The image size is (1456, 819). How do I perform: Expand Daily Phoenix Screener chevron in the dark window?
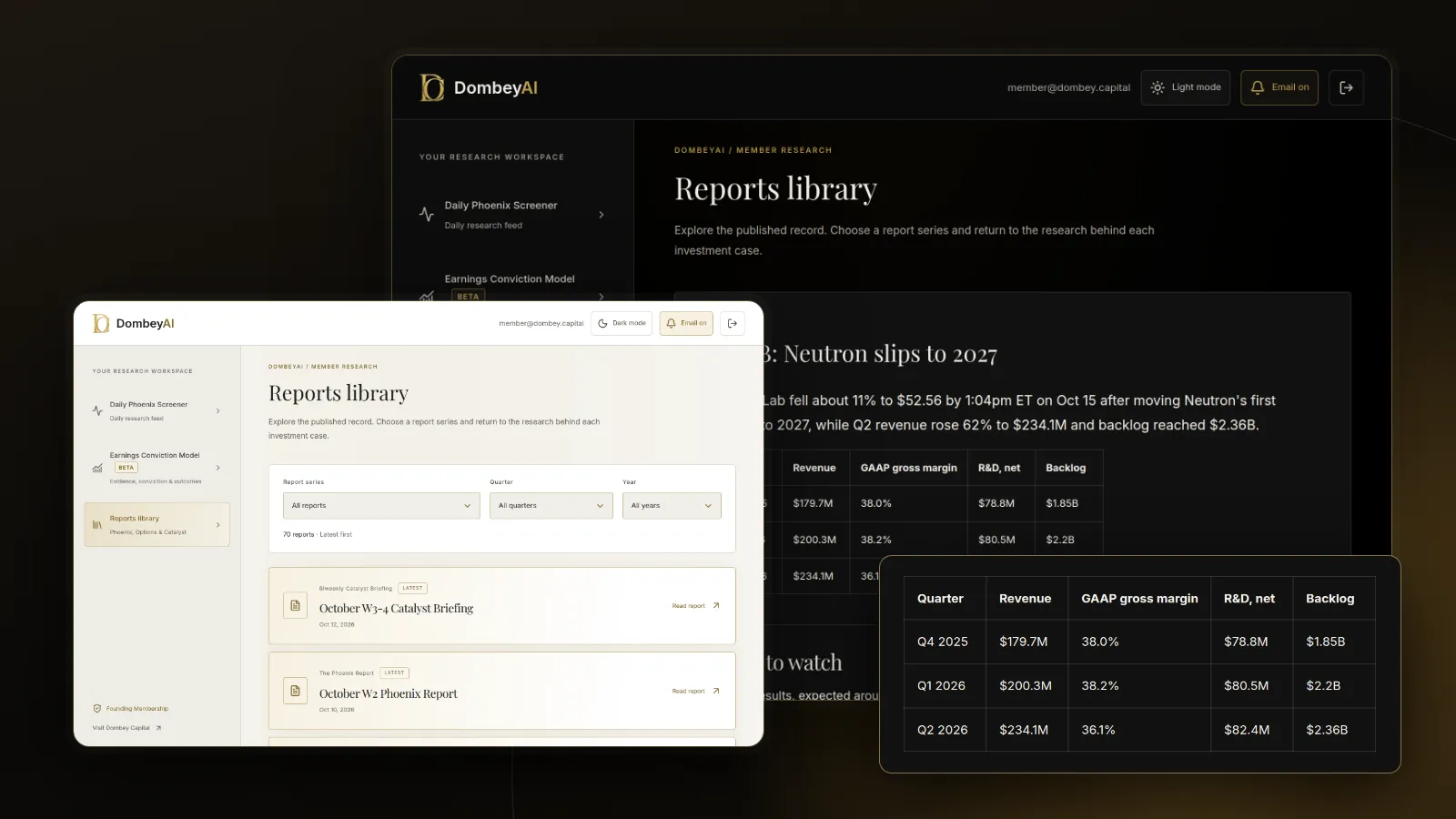pyautogui.click(x=602, y=215)
